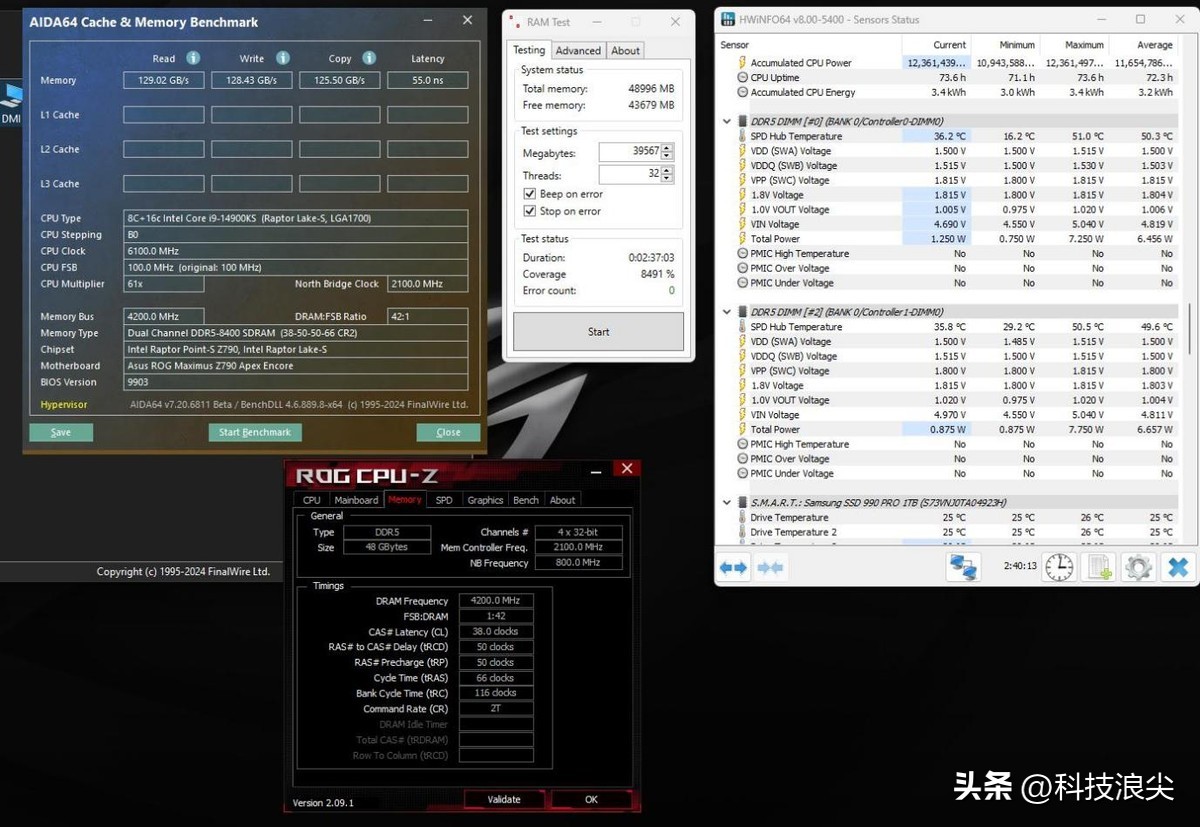1200x827 pixels.
Task: Collapse the DDR5 DIMM [#0] sensor group
Action: [x=726, y=121]
